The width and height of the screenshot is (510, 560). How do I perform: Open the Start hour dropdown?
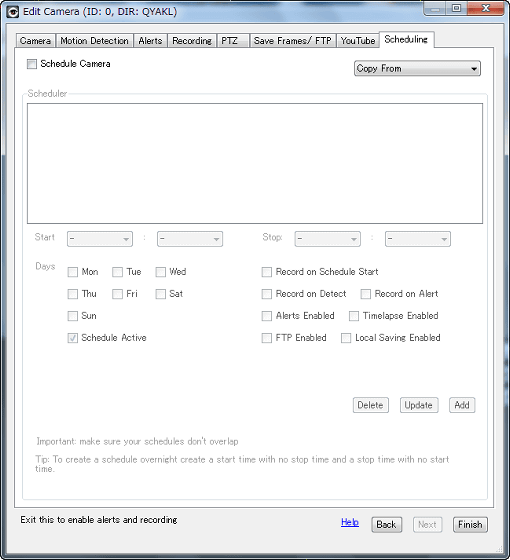(100, 239)
